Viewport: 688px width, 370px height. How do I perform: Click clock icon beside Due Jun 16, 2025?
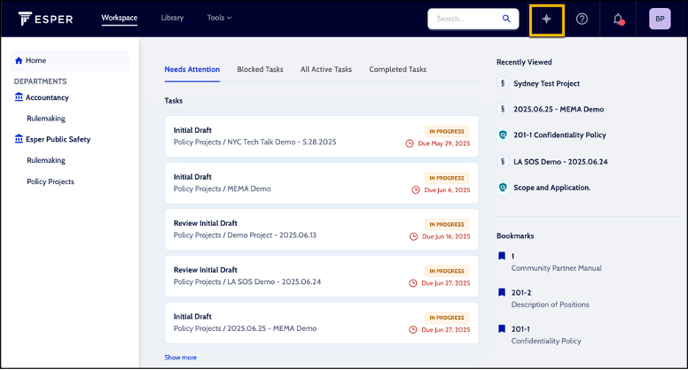tap(413, 237)
